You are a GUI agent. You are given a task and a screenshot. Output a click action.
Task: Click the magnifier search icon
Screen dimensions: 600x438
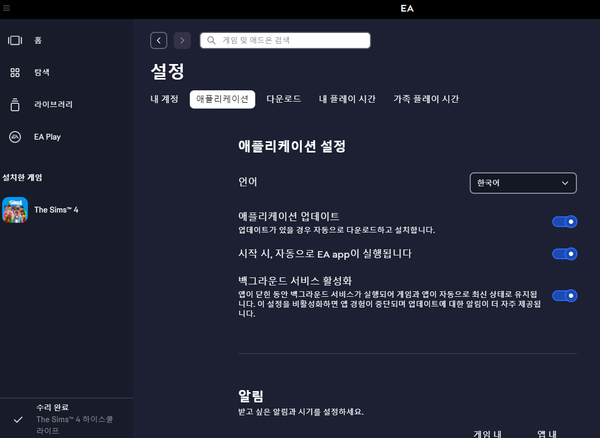[x=210, y=40]
